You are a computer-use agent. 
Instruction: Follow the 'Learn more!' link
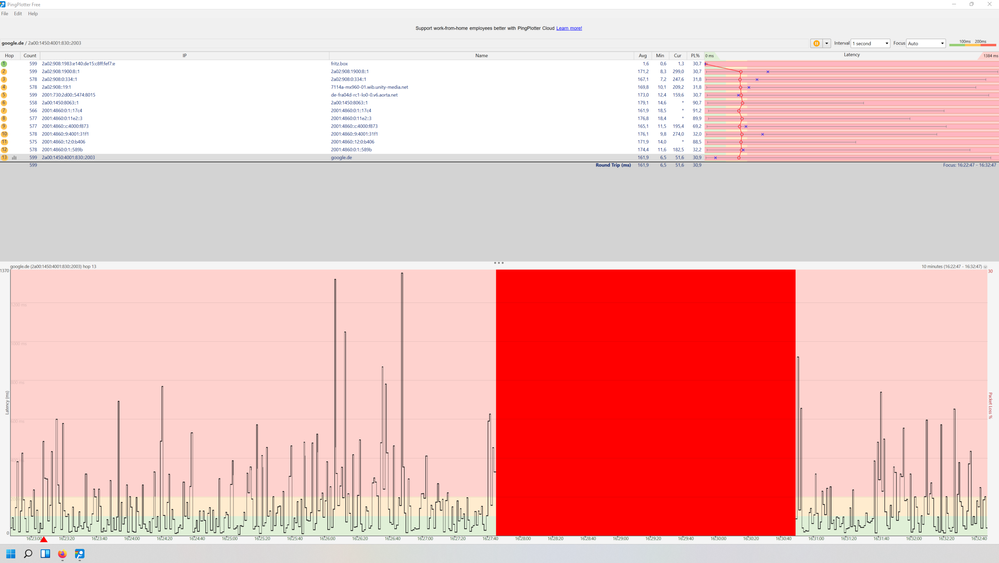569,28
